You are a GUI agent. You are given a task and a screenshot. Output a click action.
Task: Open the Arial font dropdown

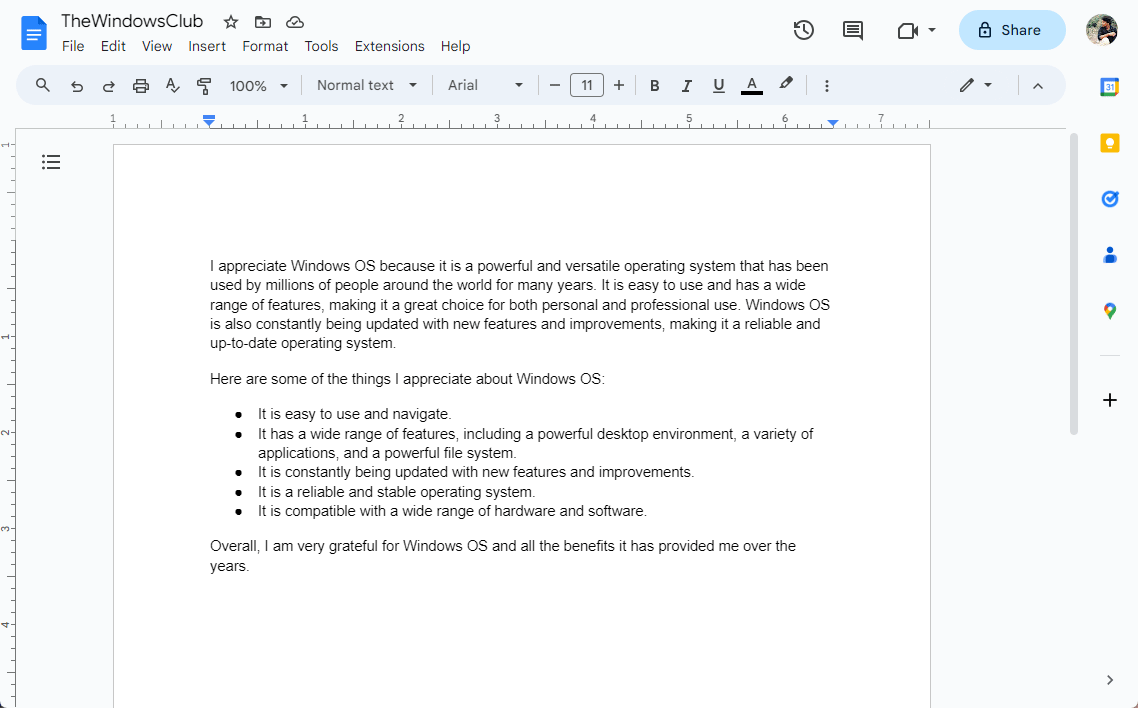point(486,86)
